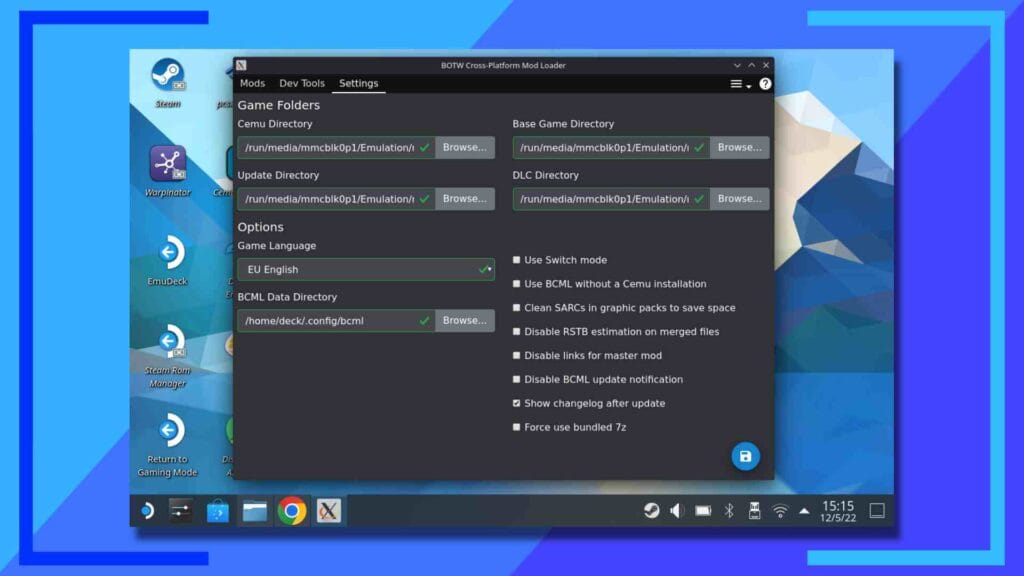Enable Disable RSTB estimation on merged files
The height and width of the screenshot is (576, 1024).
[x=517, y=332]
